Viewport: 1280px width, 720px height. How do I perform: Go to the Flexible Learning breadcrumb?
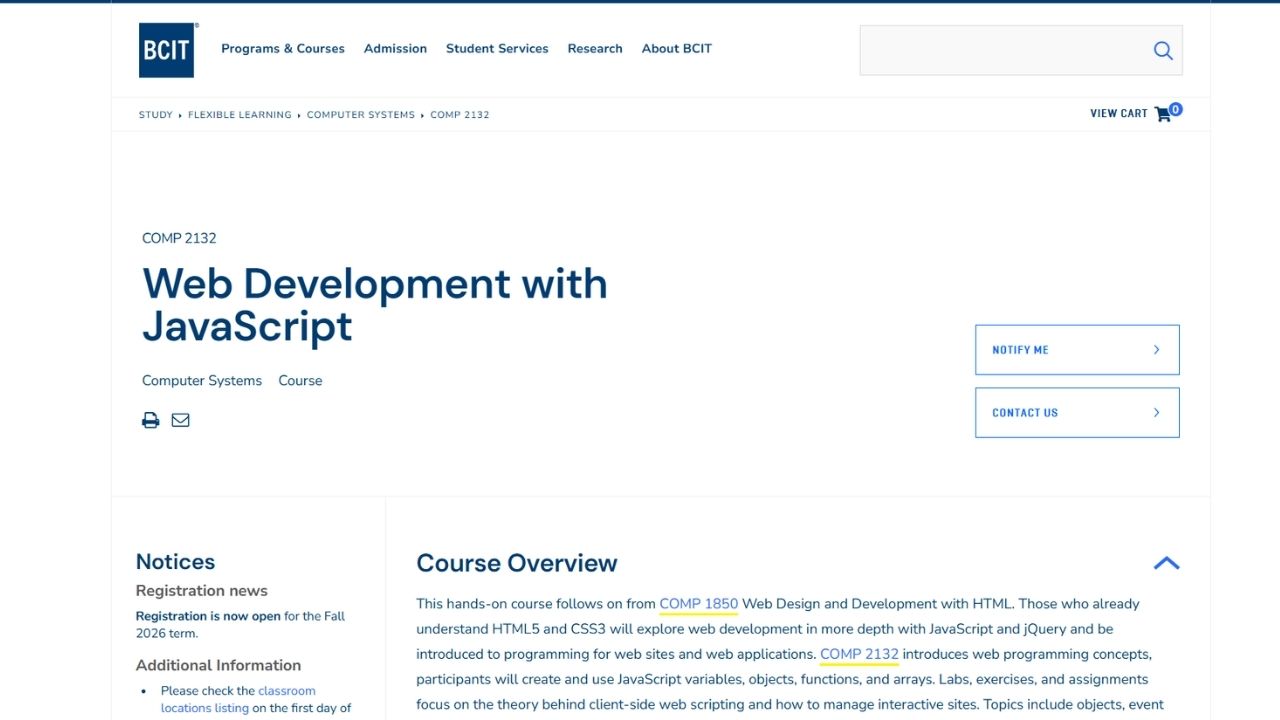240,115
